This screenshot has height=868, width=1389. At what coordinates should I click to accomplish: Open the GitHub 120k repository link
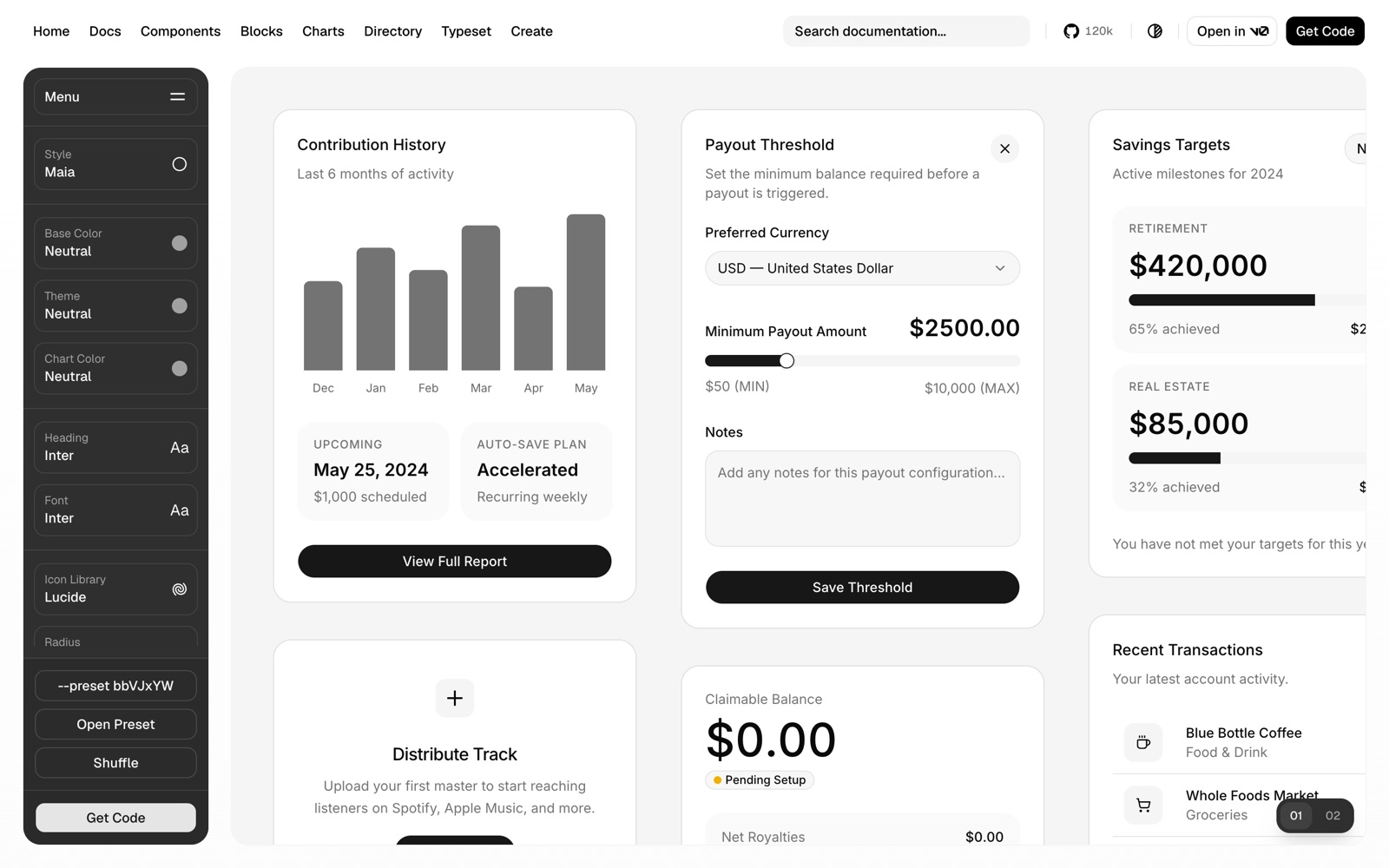(1088, 31)
